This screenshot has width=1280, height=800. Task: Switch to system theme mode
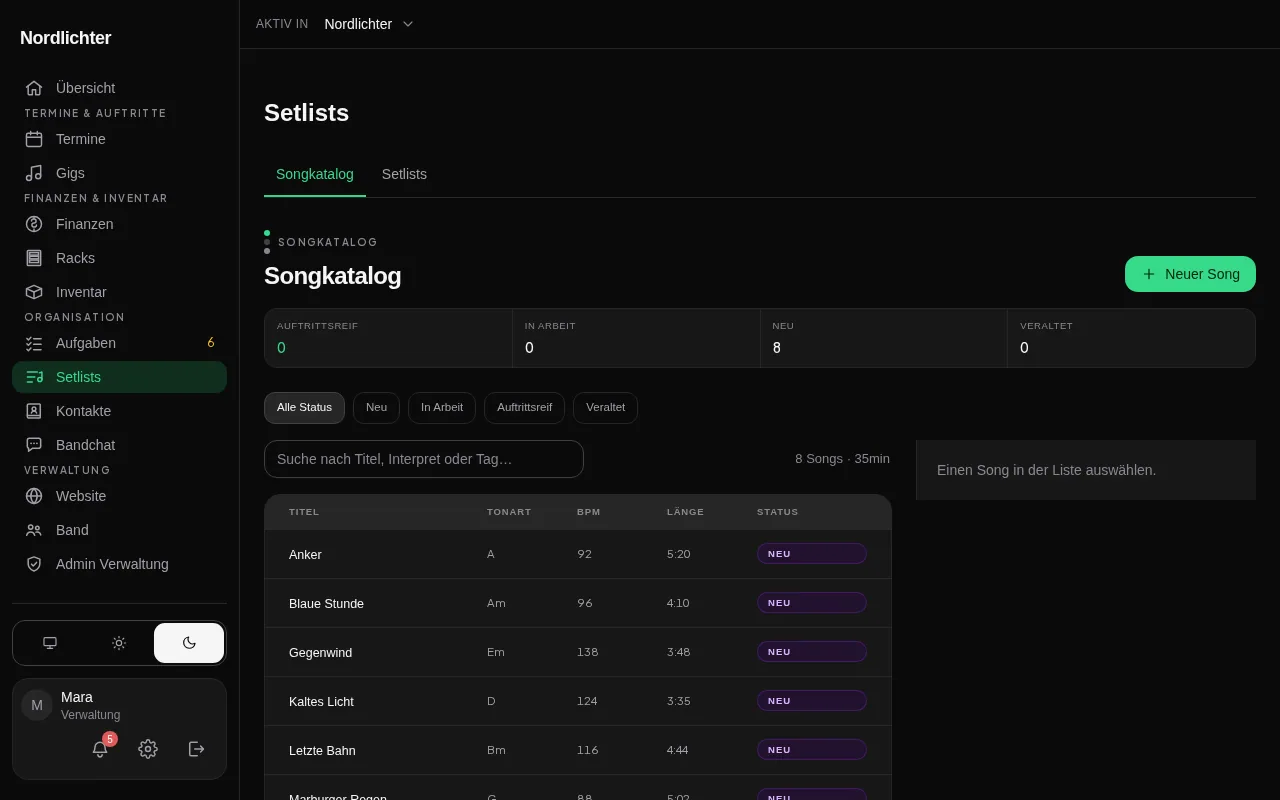(x=50, y=643)
